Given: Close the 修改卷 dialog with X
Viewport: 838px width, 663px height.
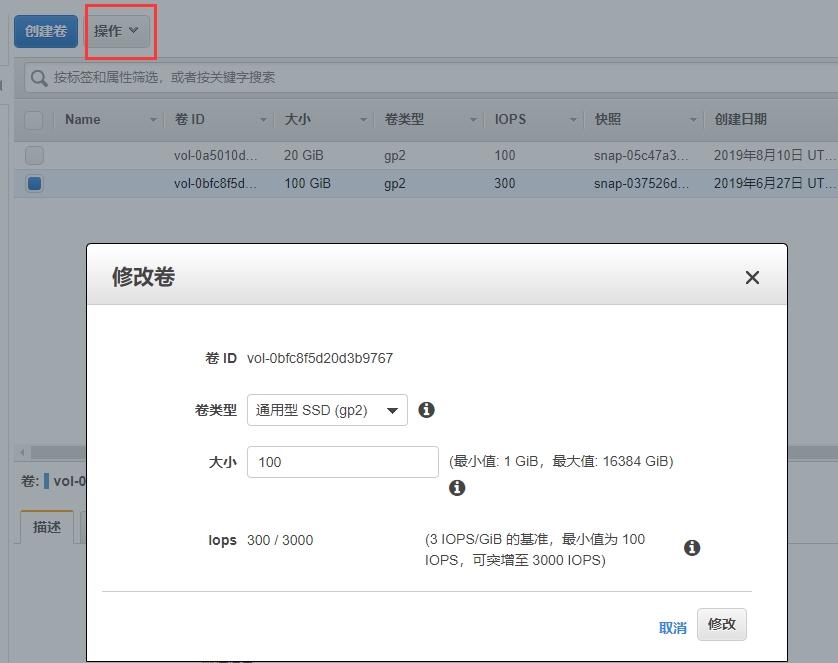Looking at the screenshot, I should 752,278.
